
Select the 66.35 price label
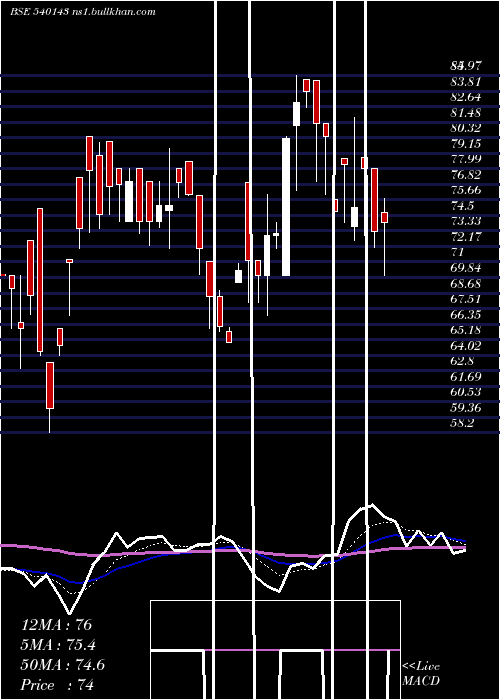[465, 314]
